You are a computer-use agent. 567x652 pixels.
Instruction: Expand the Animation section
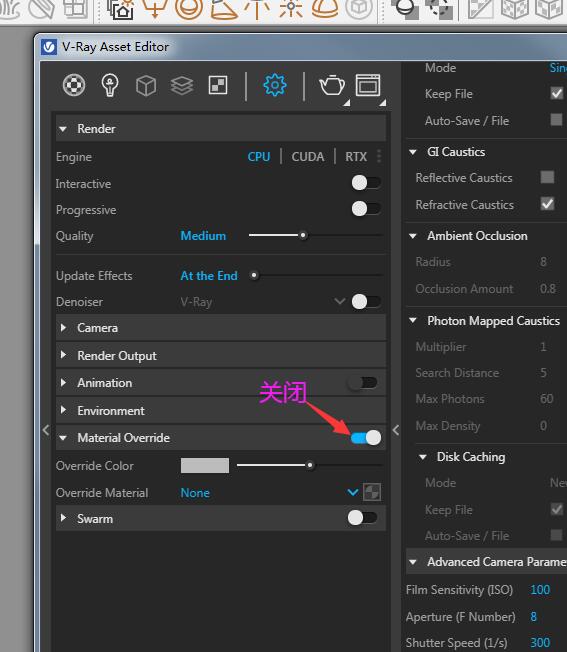point(63,382)
